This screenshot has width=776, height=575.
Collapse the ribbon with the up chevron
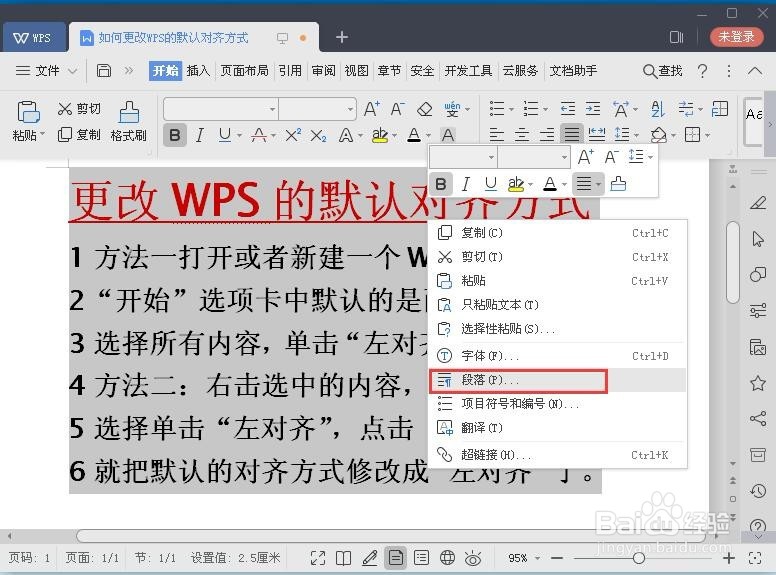click(x=755, y=71)
